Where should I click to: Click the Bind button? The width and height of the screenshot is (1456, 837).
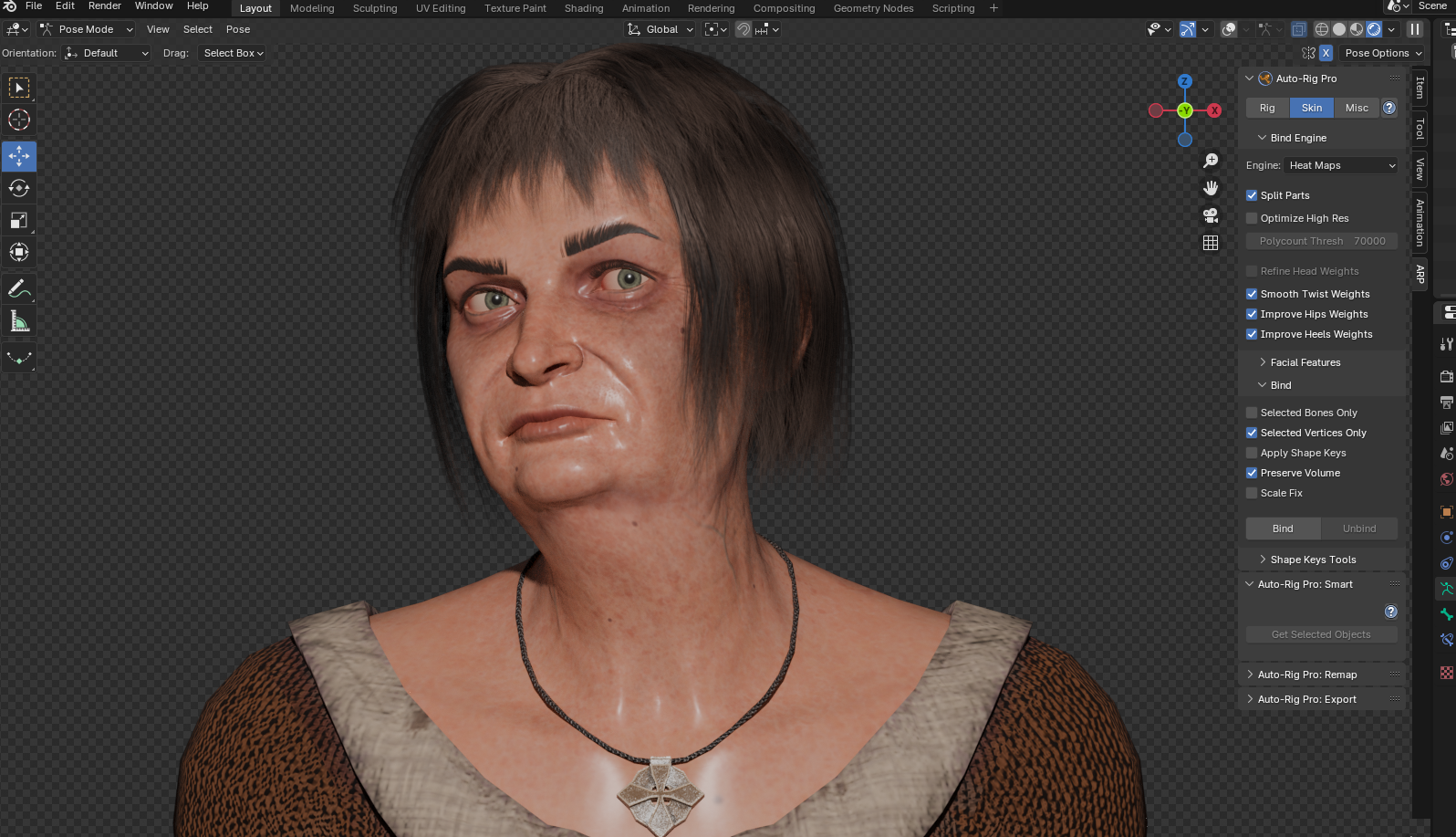1283,528
